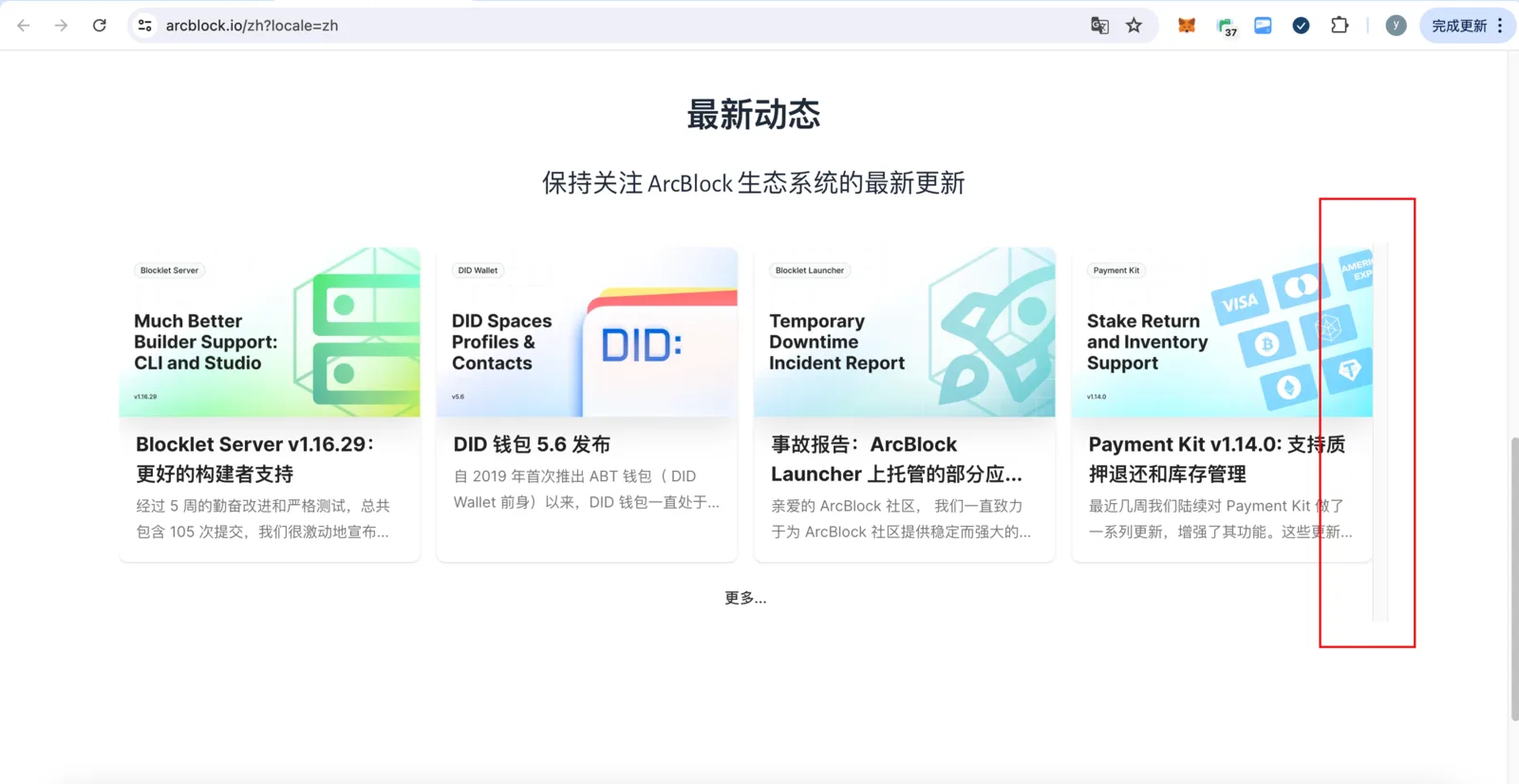Image resolution: width=1519 pixels, height=784 pixels.
Task: Open the MetaMask fox extension
Action: (x=1187, y=26)
